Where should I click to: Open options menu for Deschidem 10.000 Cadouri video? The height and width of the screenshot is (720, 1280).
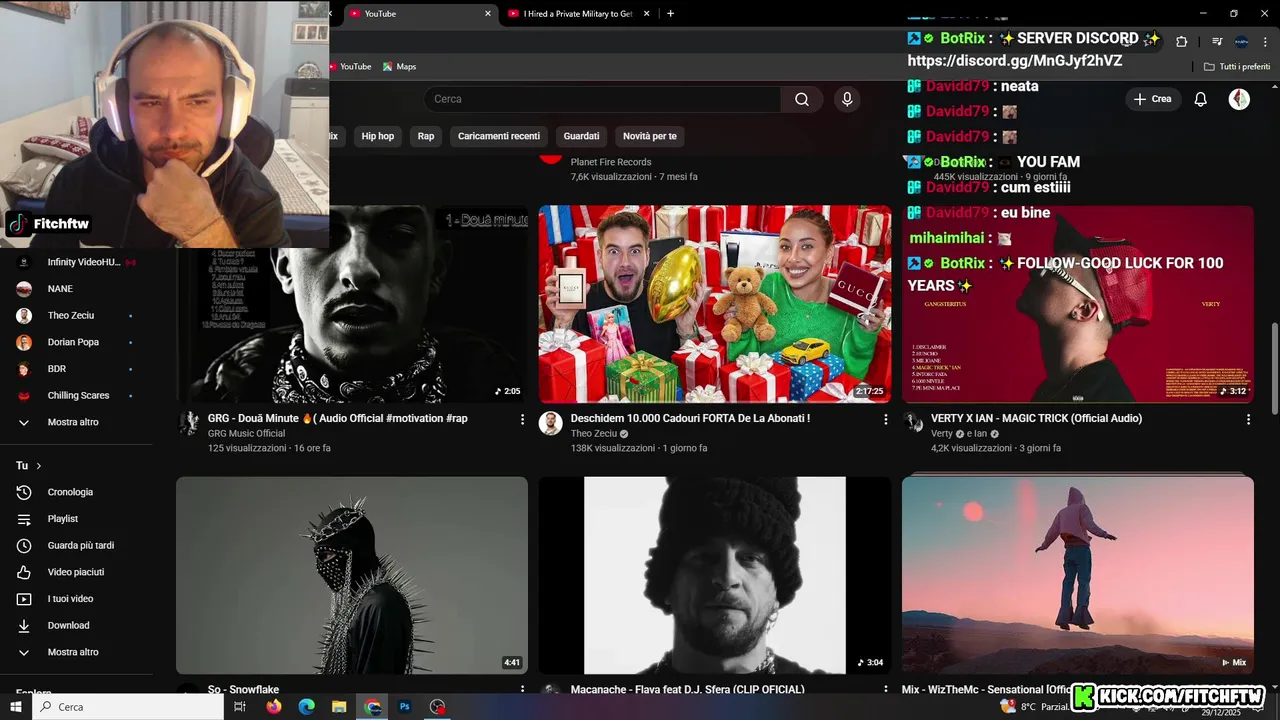pos(885,420)
